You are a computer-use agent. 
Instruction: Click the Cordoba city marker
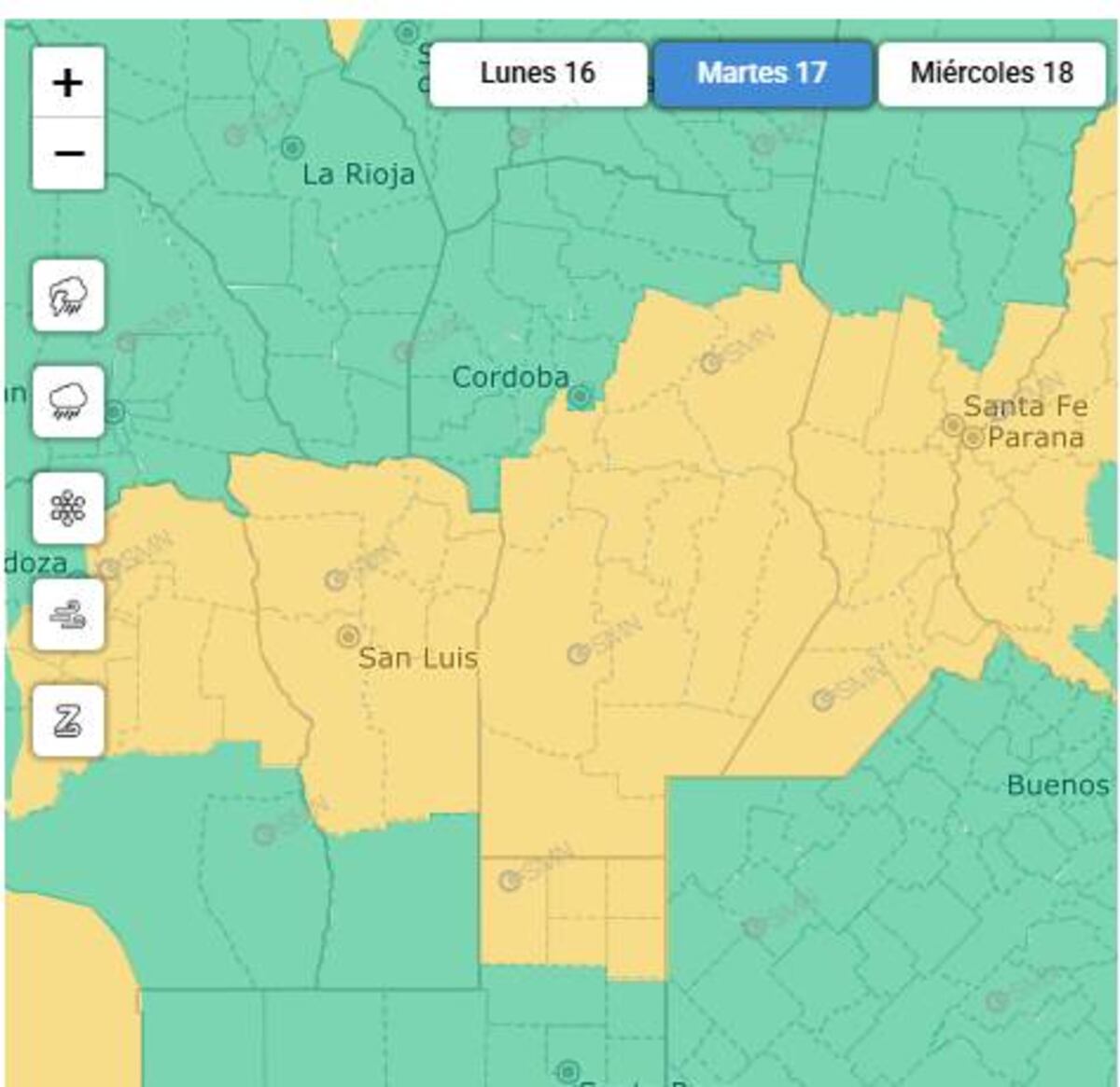coord(580,397)
